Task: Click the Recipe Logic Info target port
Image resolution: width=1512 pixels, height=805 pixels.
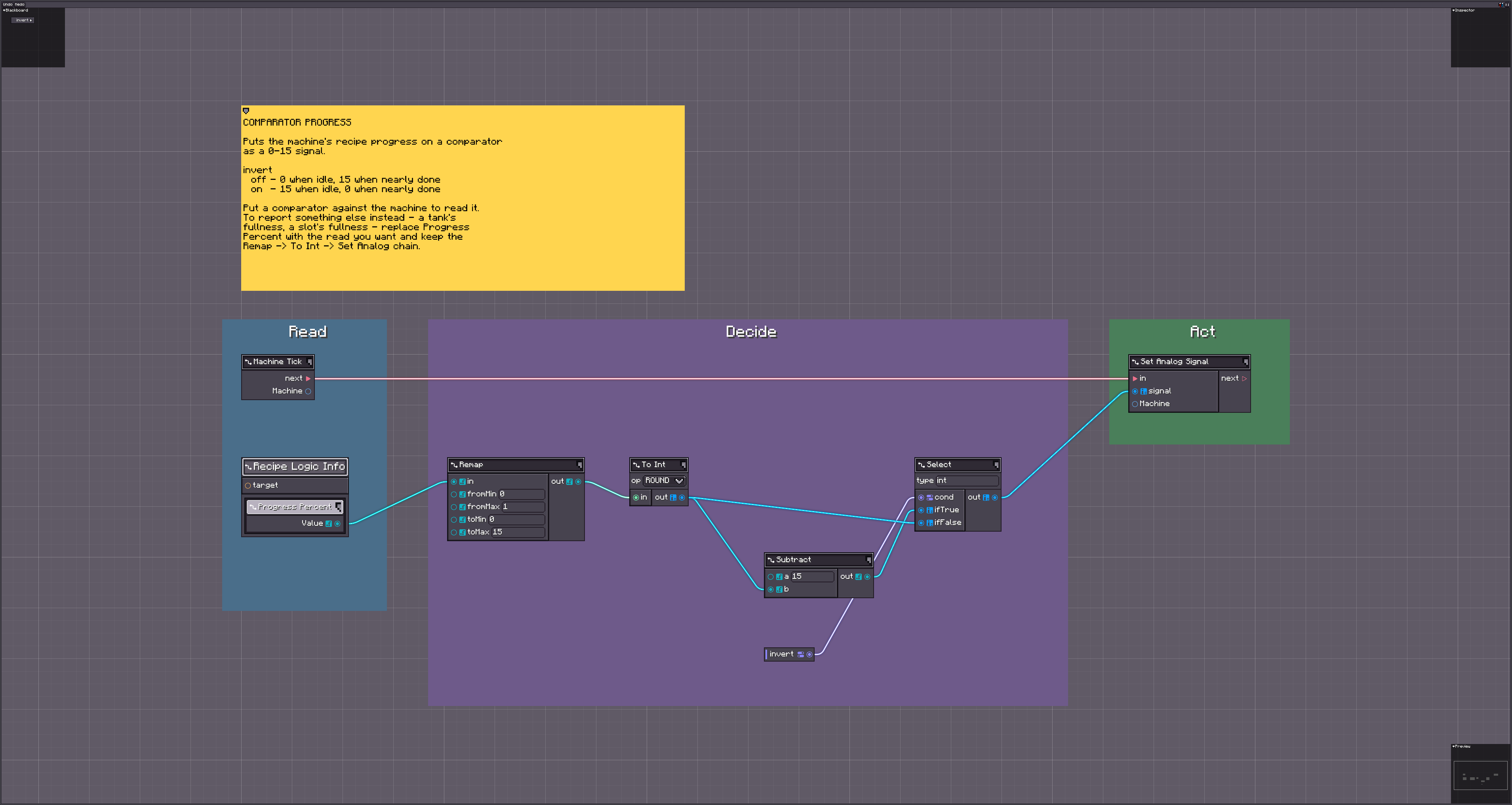Action: 248,486
